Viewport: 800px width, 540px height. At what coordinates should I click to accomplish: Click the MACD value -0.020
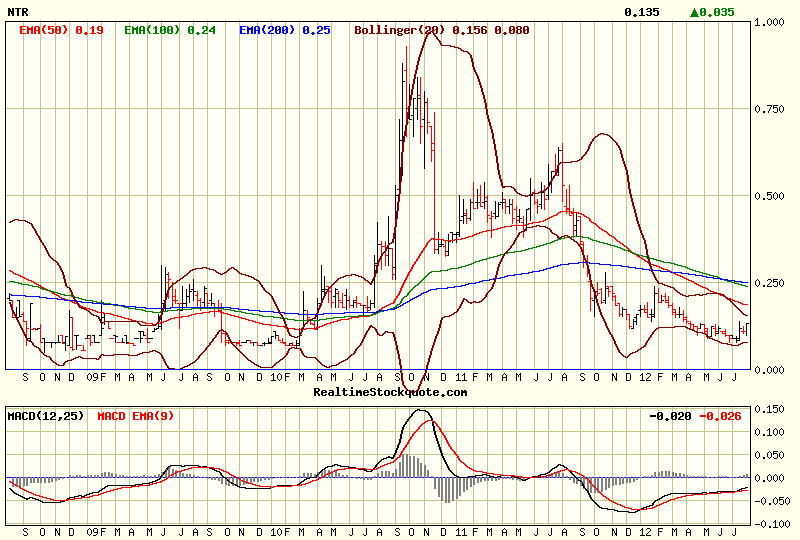(670, 416)
